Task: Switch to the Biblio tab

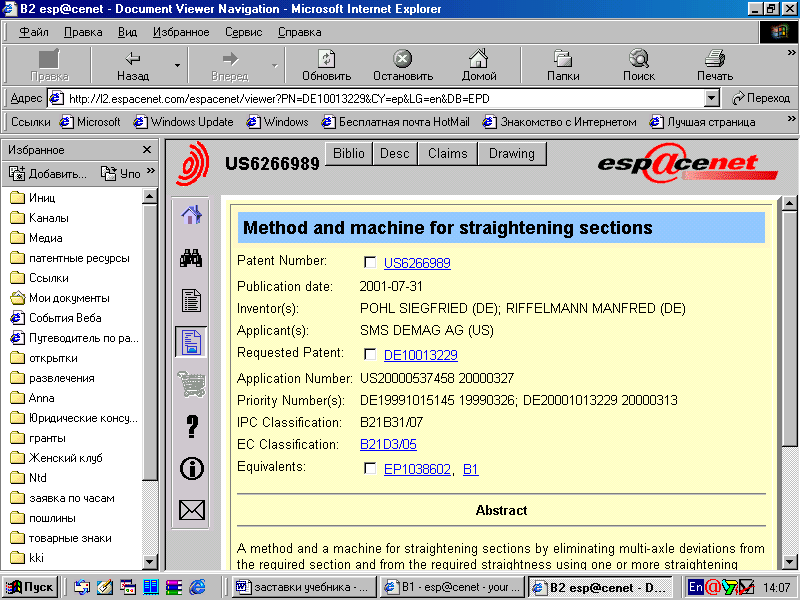Action: click(x=348, y=154)
